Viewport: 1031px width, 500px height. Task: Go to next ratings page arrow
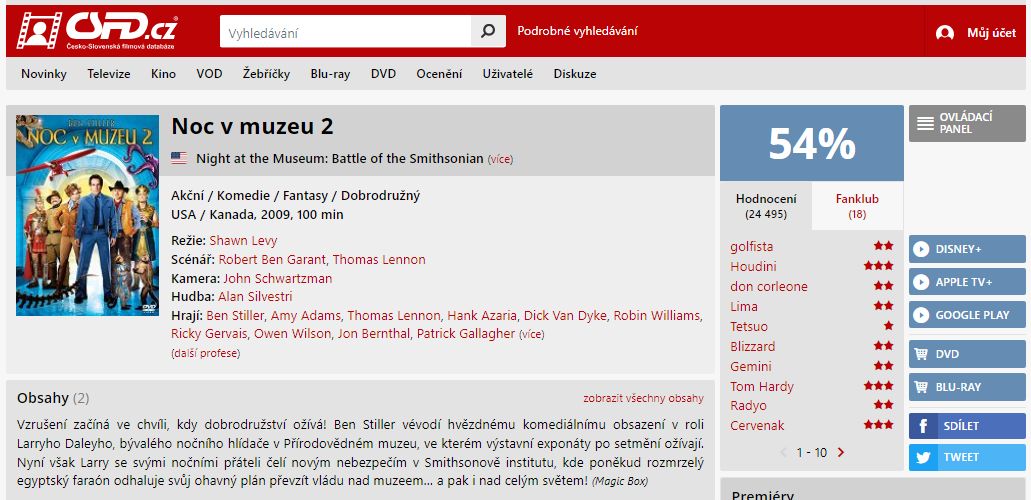click(x=841, y=453)
